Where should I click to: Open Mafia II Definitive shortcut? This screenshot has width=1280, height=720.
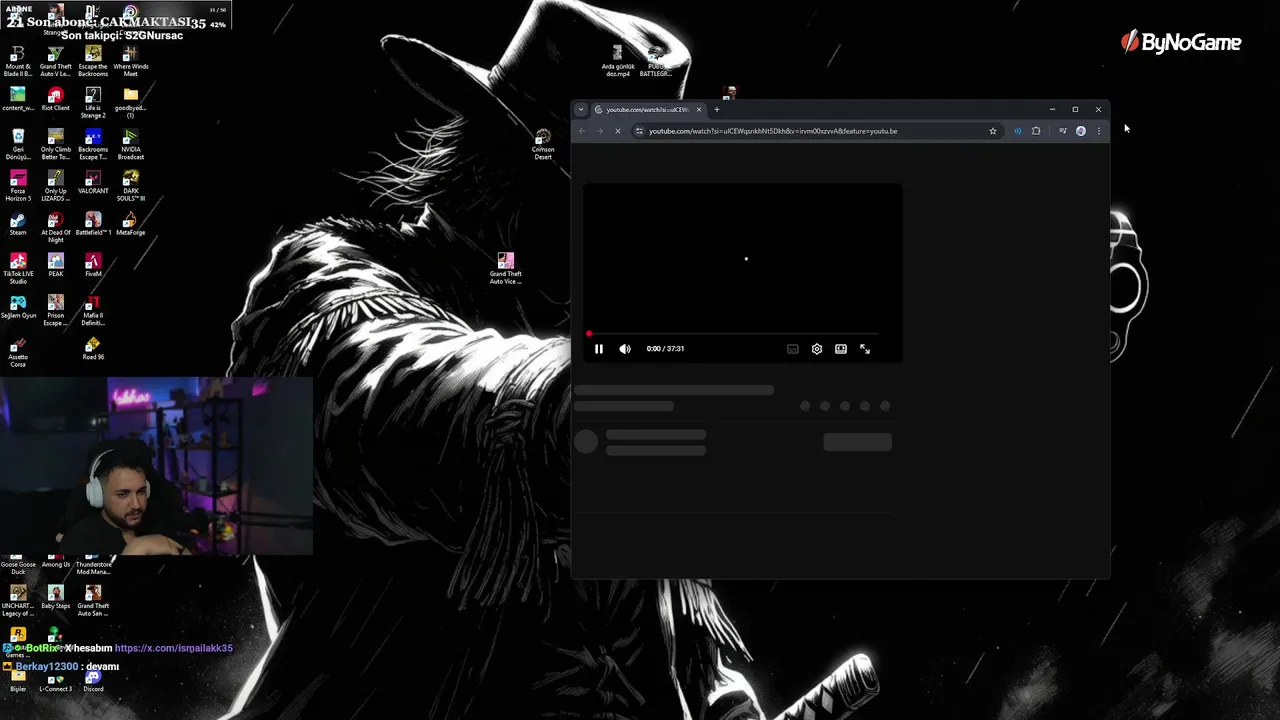coord(93,310)
